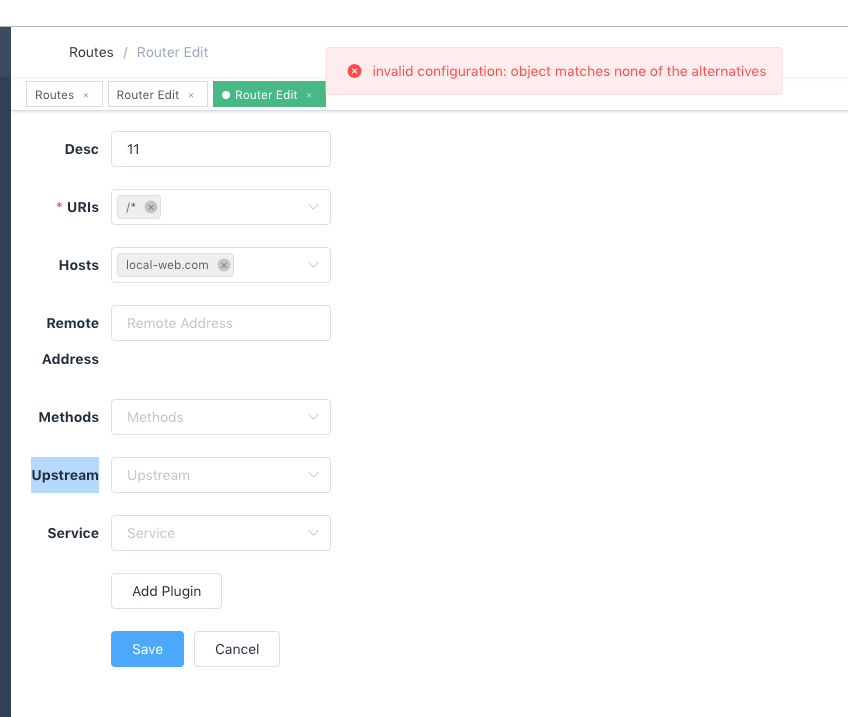The height and width of the screenshot is (717, 848).
Task: Open the Methods dropdown
Action: click(x=220, y=417)
